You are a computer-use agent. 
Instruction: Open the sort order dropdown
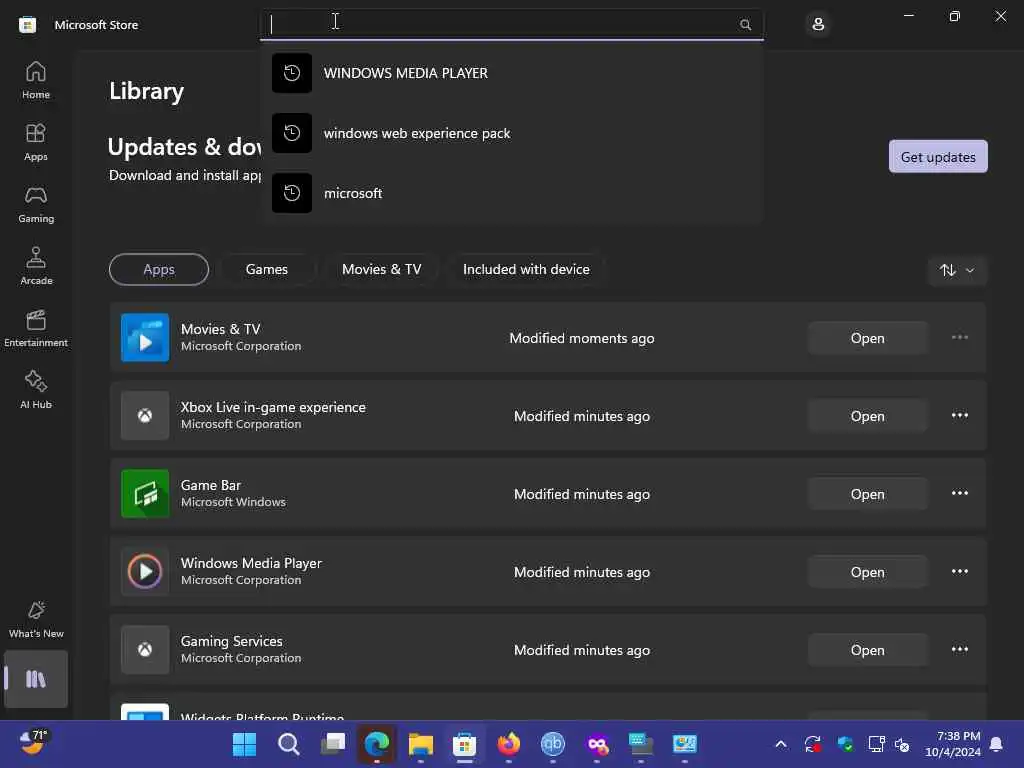click(957, 270)
